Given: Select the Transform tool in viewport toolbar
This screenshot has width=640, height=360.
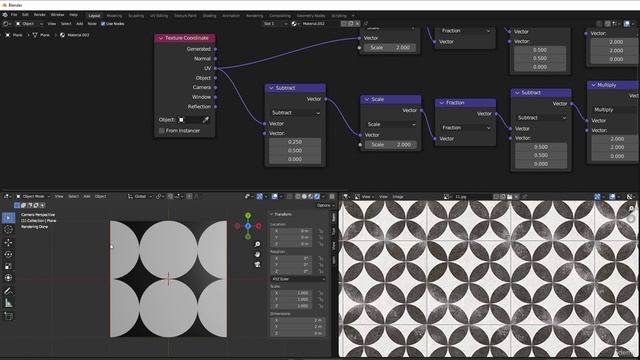Looking at the screenshot, I should [x=8, y=278].
